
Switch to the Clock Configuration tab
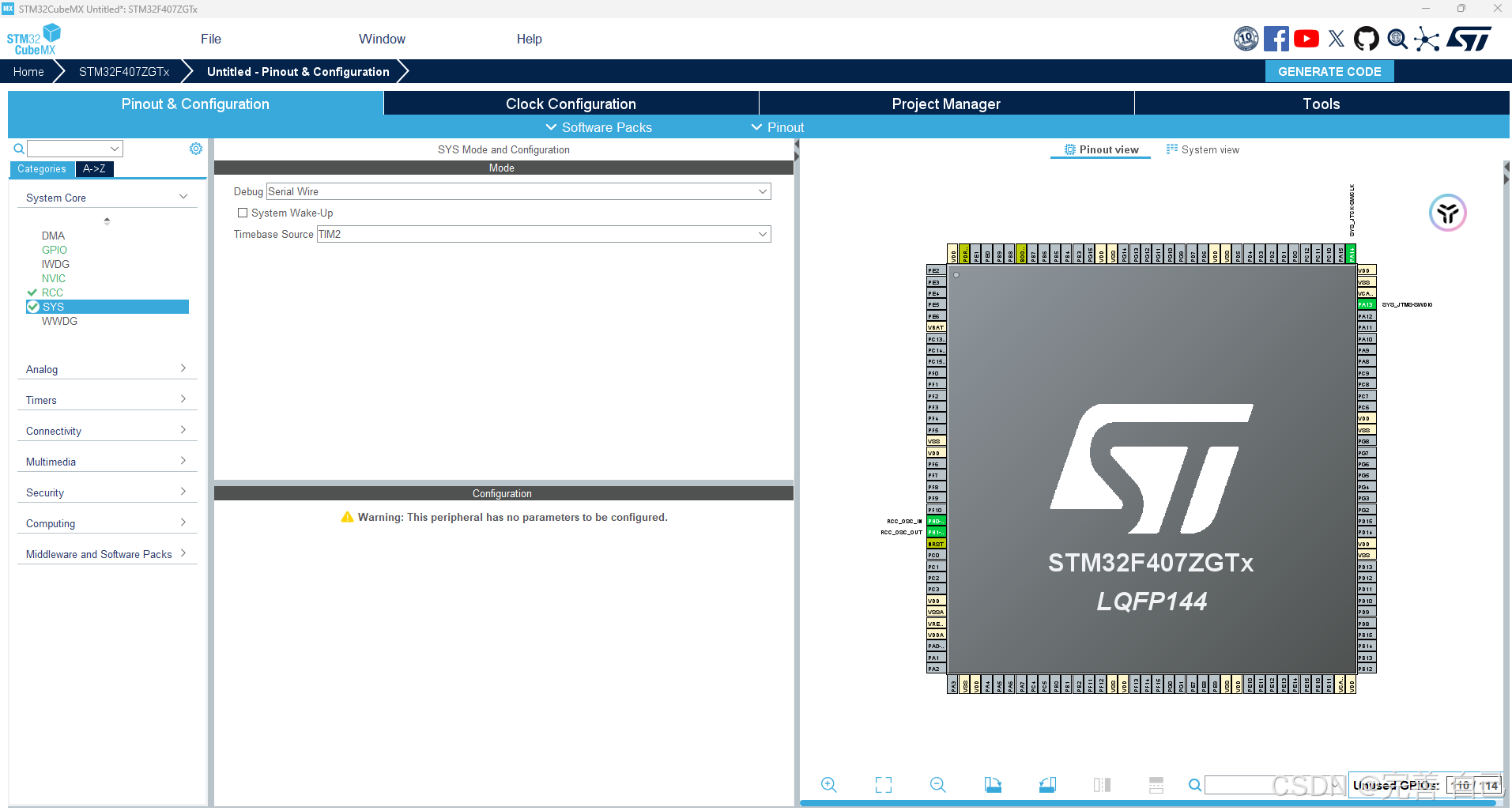570,103
